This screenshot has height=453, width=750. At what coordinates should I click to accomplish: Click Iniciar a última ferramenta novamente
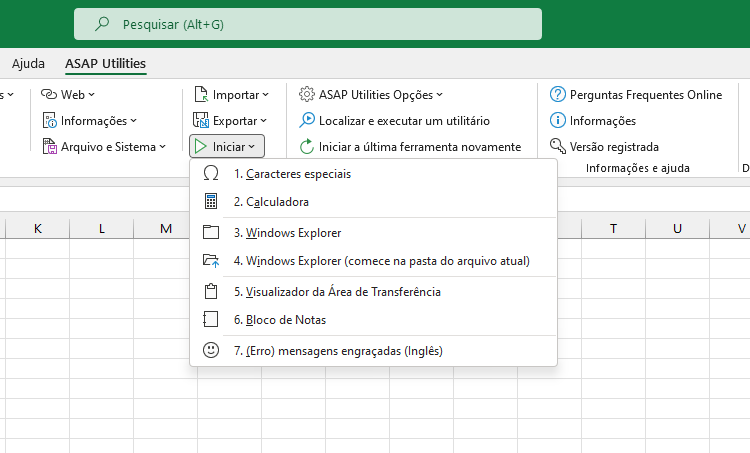pyautogui.click(x=410, y=146)
